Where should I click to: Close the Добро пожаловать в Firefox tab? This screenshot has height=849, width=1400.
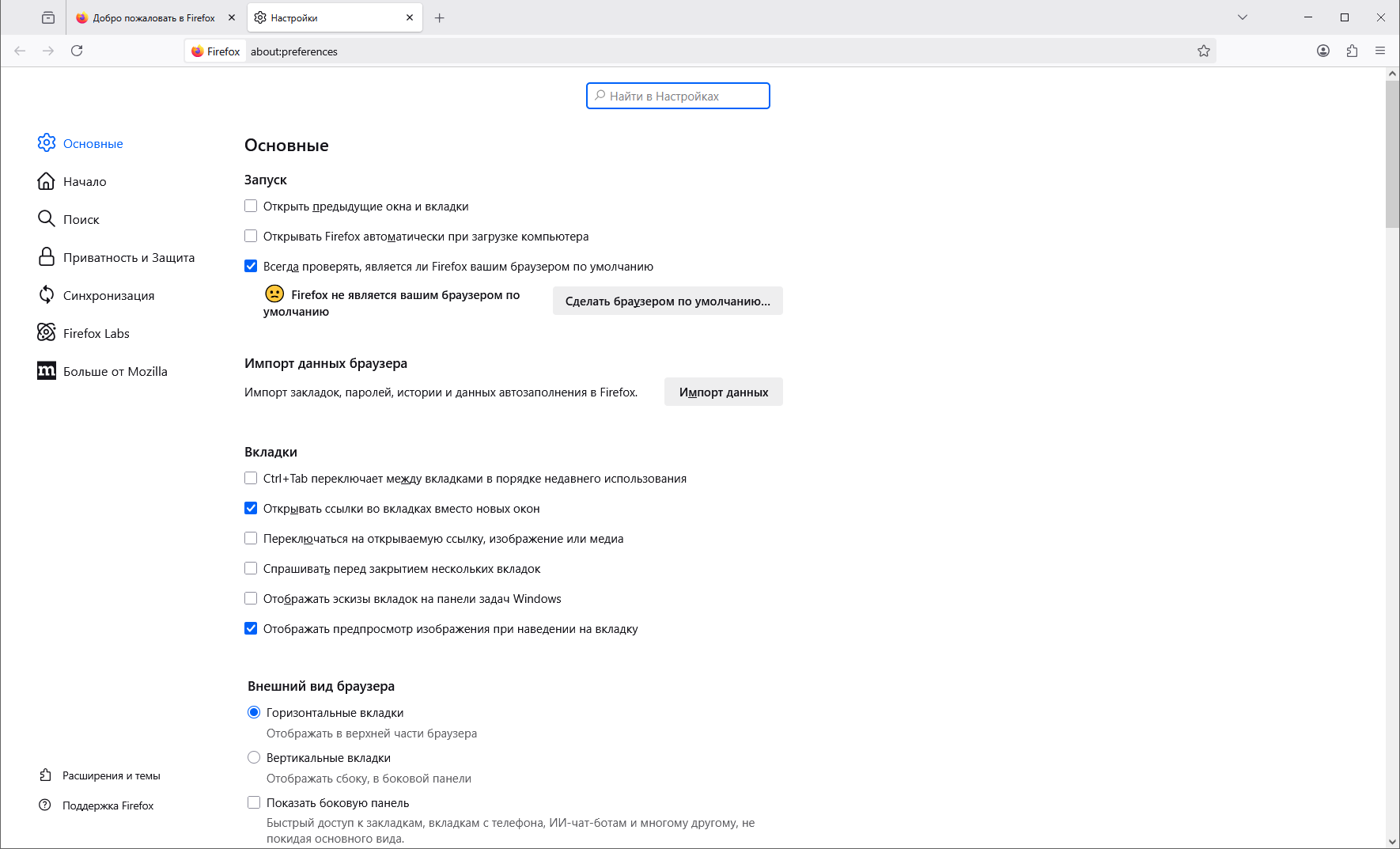(232, 17)
